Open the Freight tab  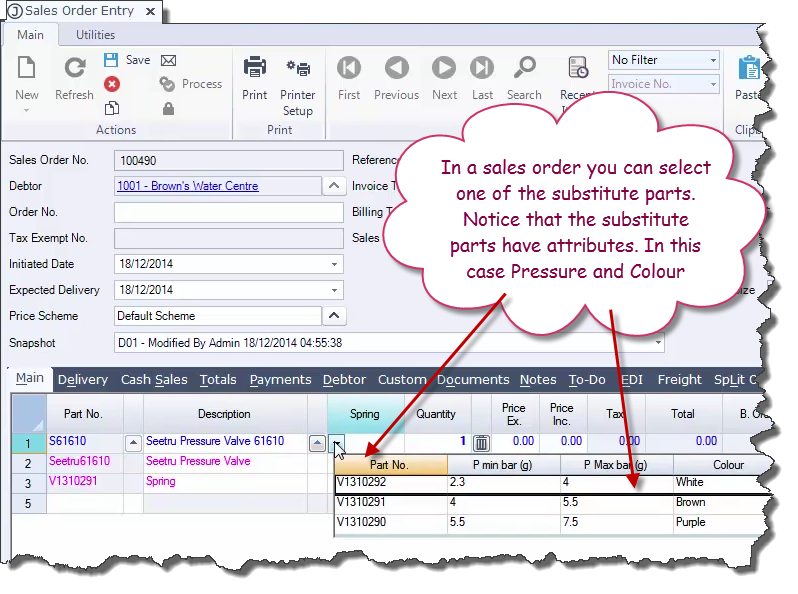[679, 380]
